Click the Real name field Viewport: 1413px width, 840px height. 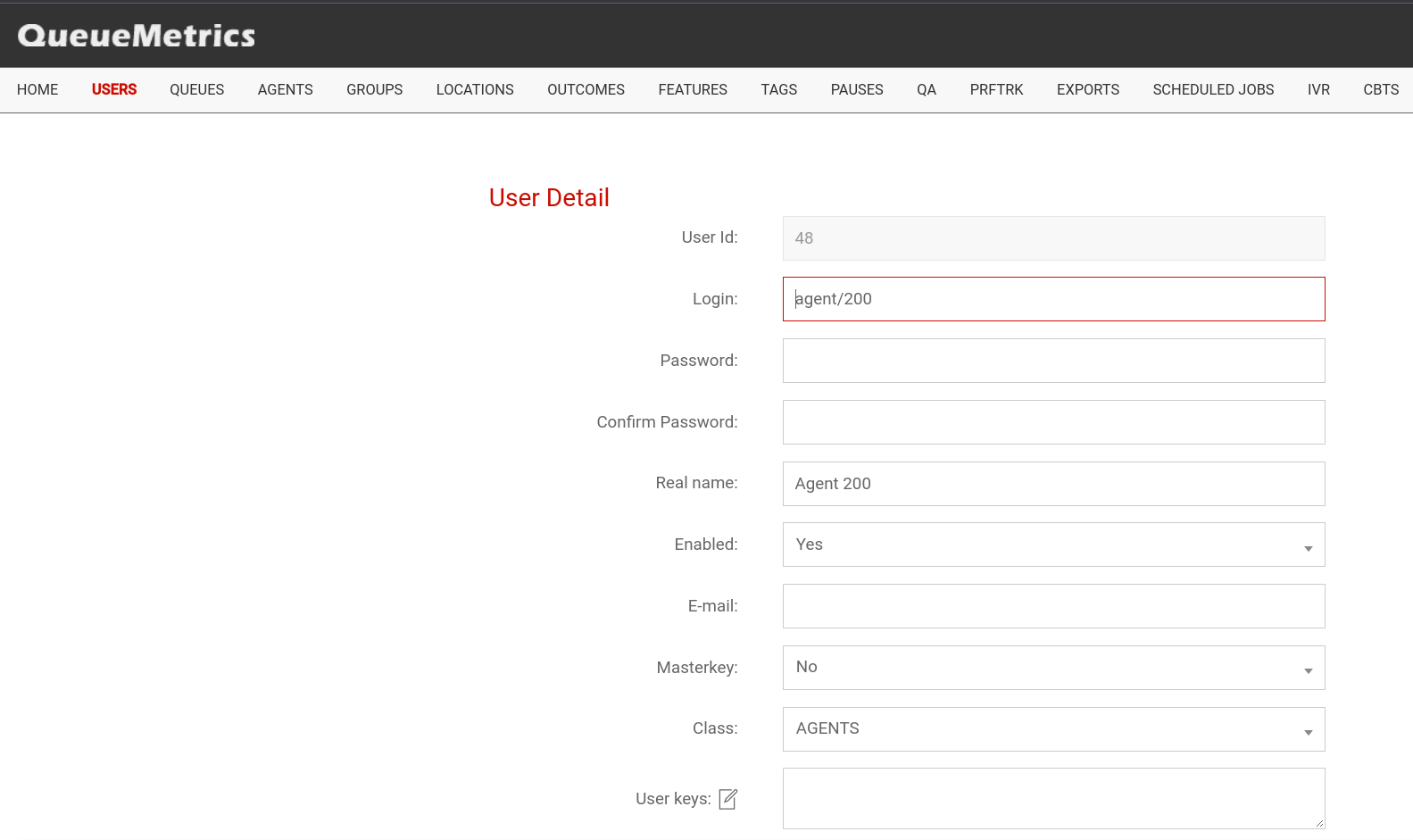(1054, 484)
